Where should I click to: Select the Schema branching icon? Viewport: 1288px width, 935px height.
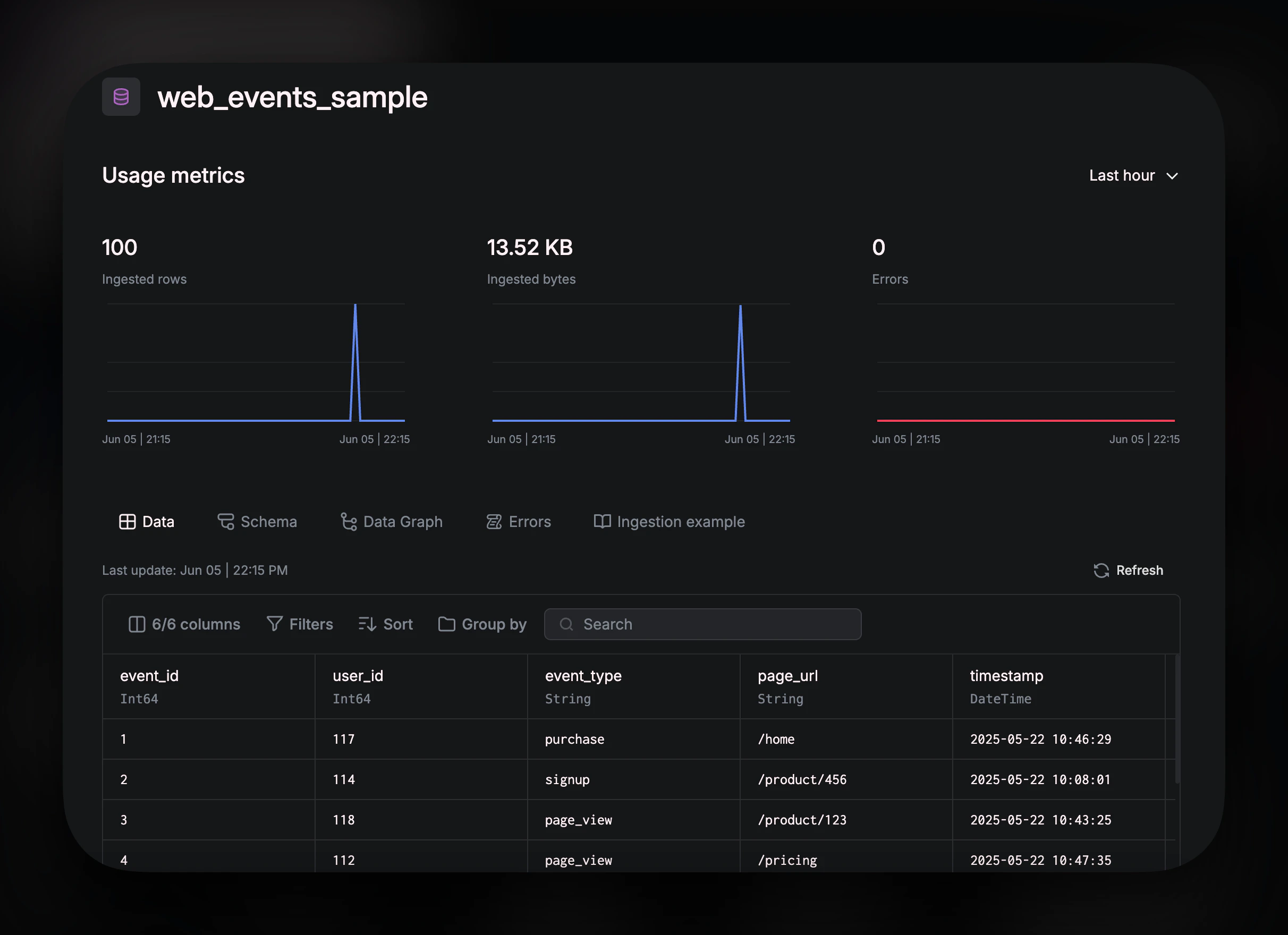tap(226, 521)
